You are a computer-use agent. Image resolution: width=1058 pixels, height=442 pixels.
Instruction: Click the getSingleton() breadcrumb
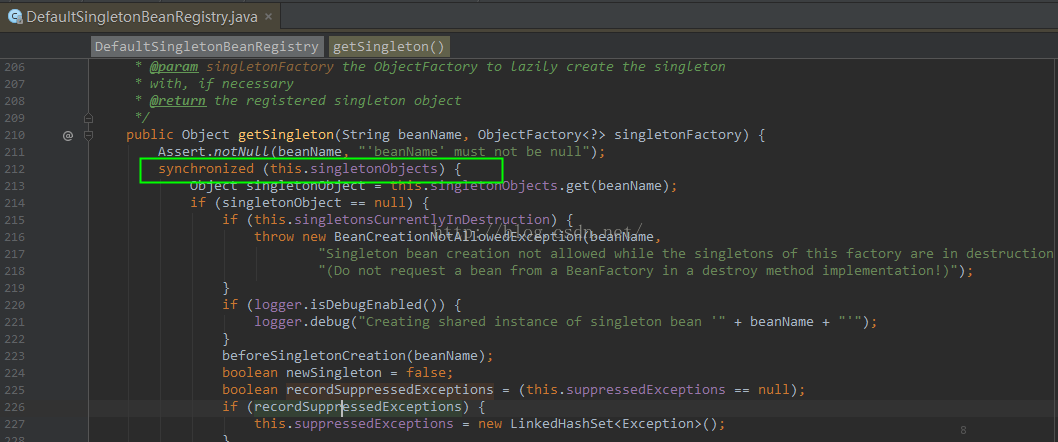(x=389, y=47)
